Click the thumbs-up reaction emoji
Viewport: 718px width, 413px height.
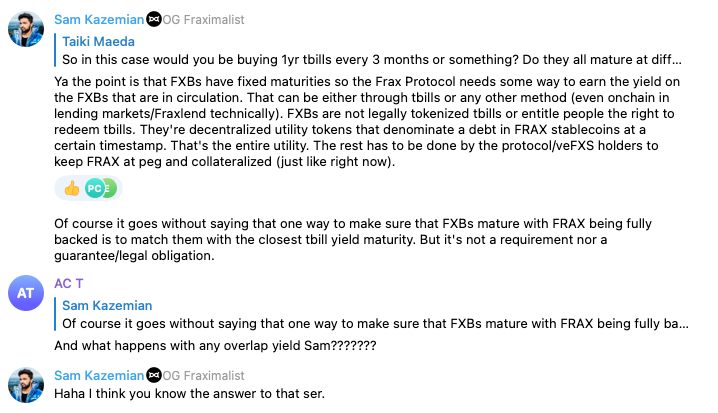[x=71, y=188]
